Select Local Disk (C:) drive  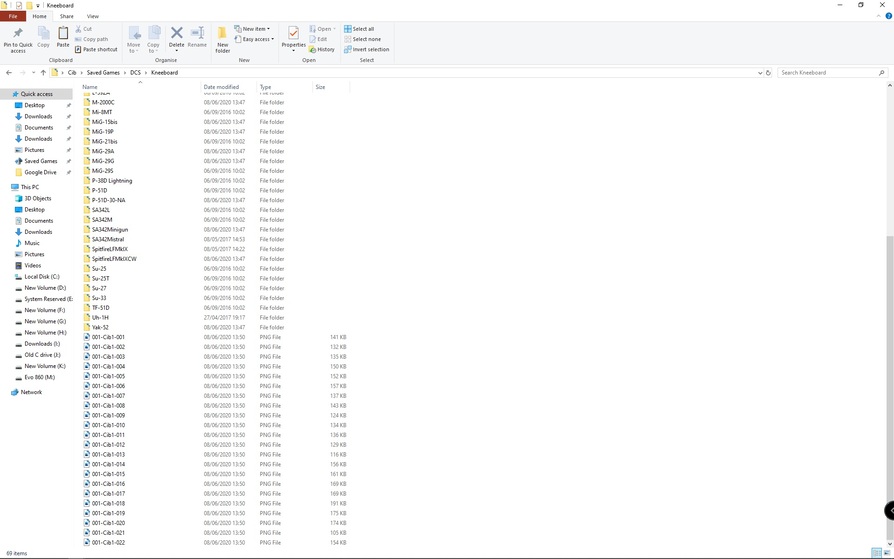tap(42, 277)
